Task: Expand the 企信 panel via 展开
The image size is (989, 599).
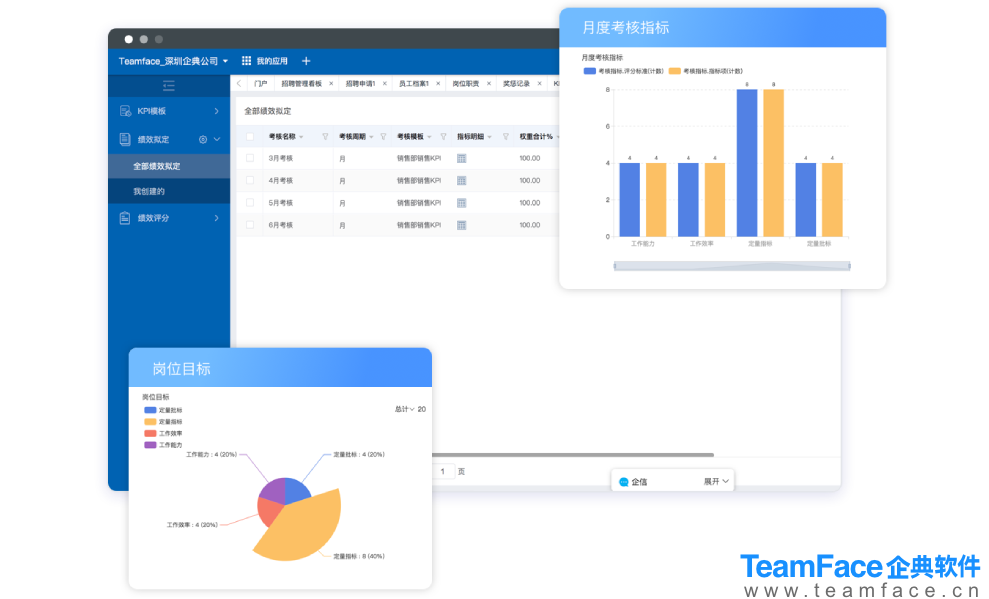Action: click(716, 481)
